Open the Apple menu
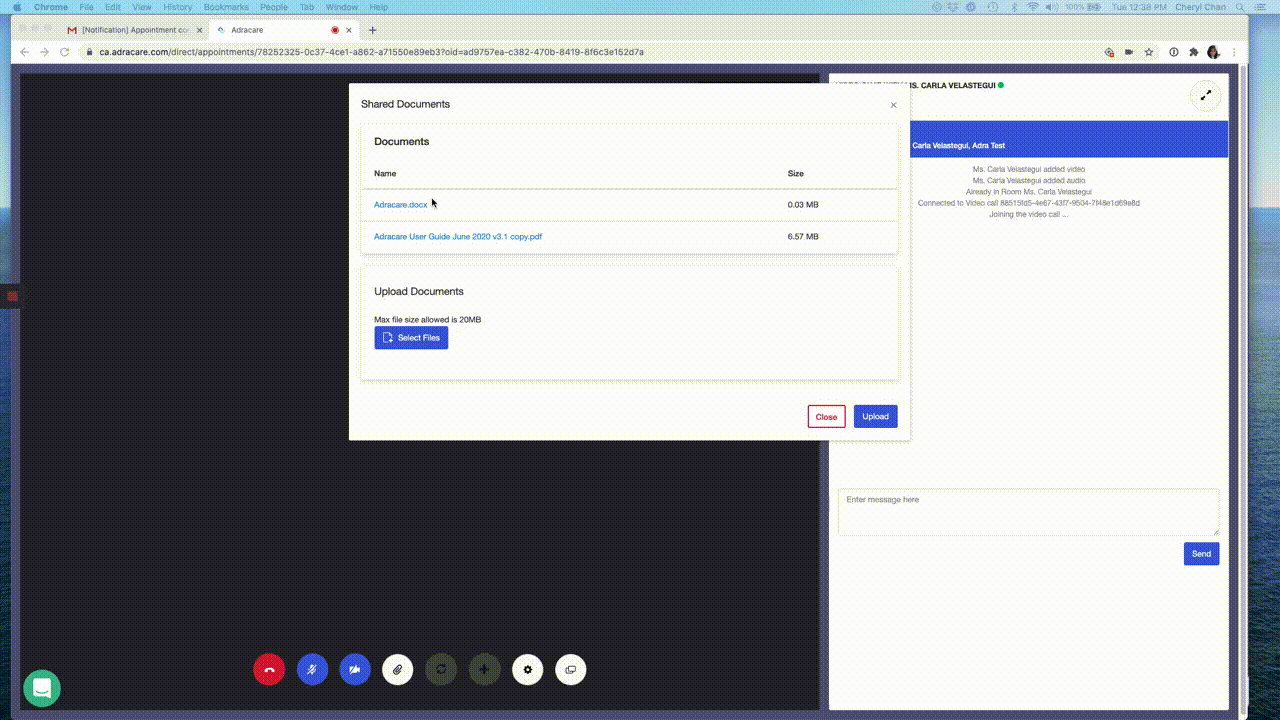Viewport: 1280px width, 720px height. [16, 7]
